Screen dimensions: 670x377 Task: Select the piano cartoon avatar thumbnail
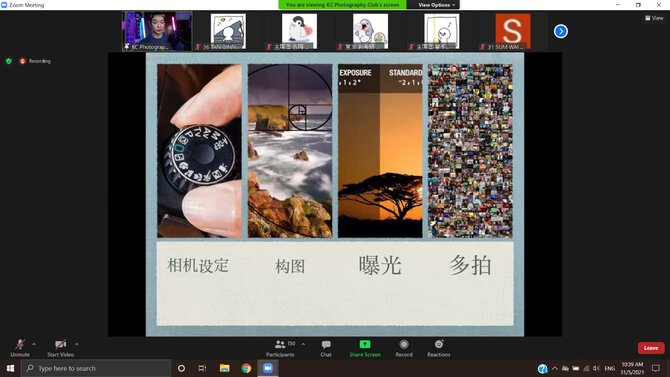click(228, 31)
